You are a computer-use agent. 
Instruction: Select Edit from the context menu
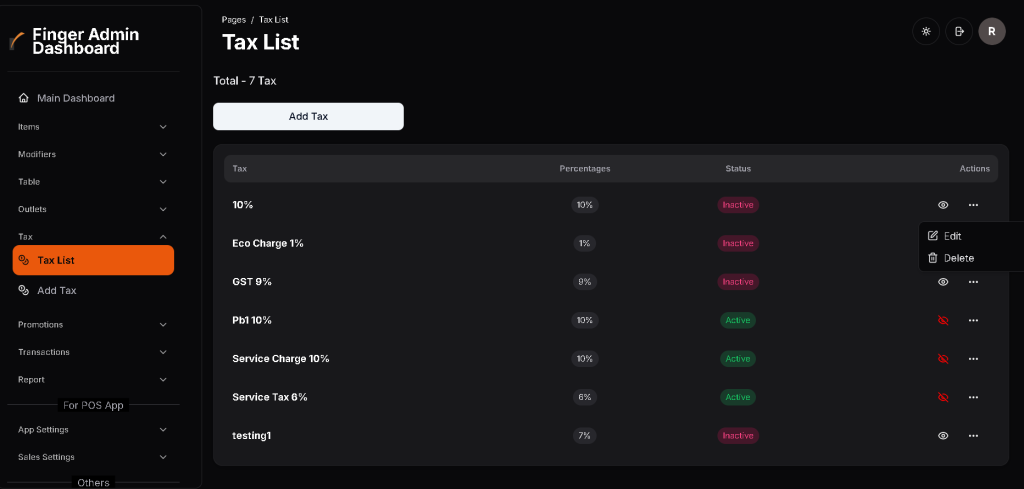pos(952,236)
